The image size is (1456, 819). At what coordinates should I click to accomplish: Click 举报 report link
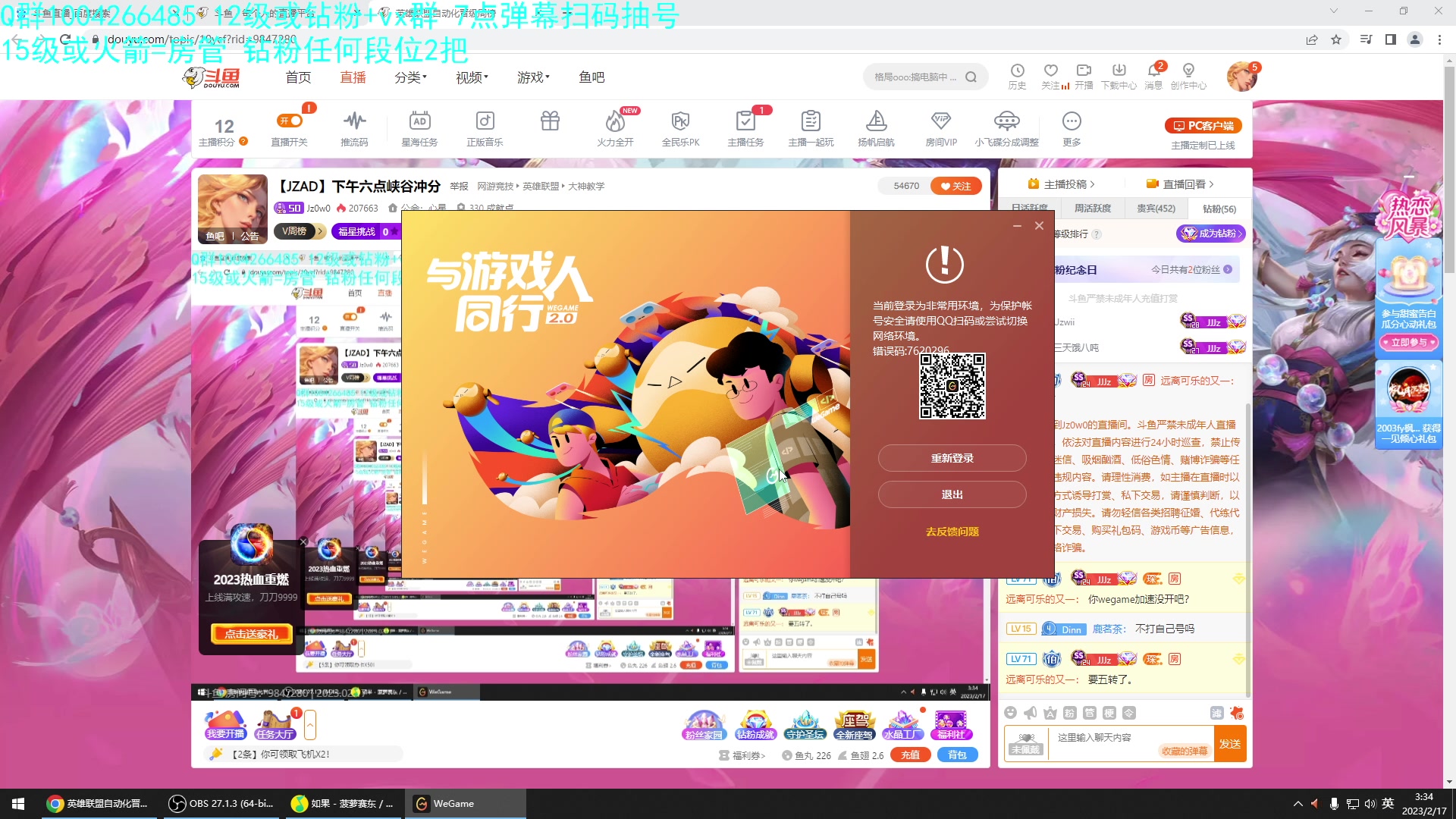(x=459, y=187)
